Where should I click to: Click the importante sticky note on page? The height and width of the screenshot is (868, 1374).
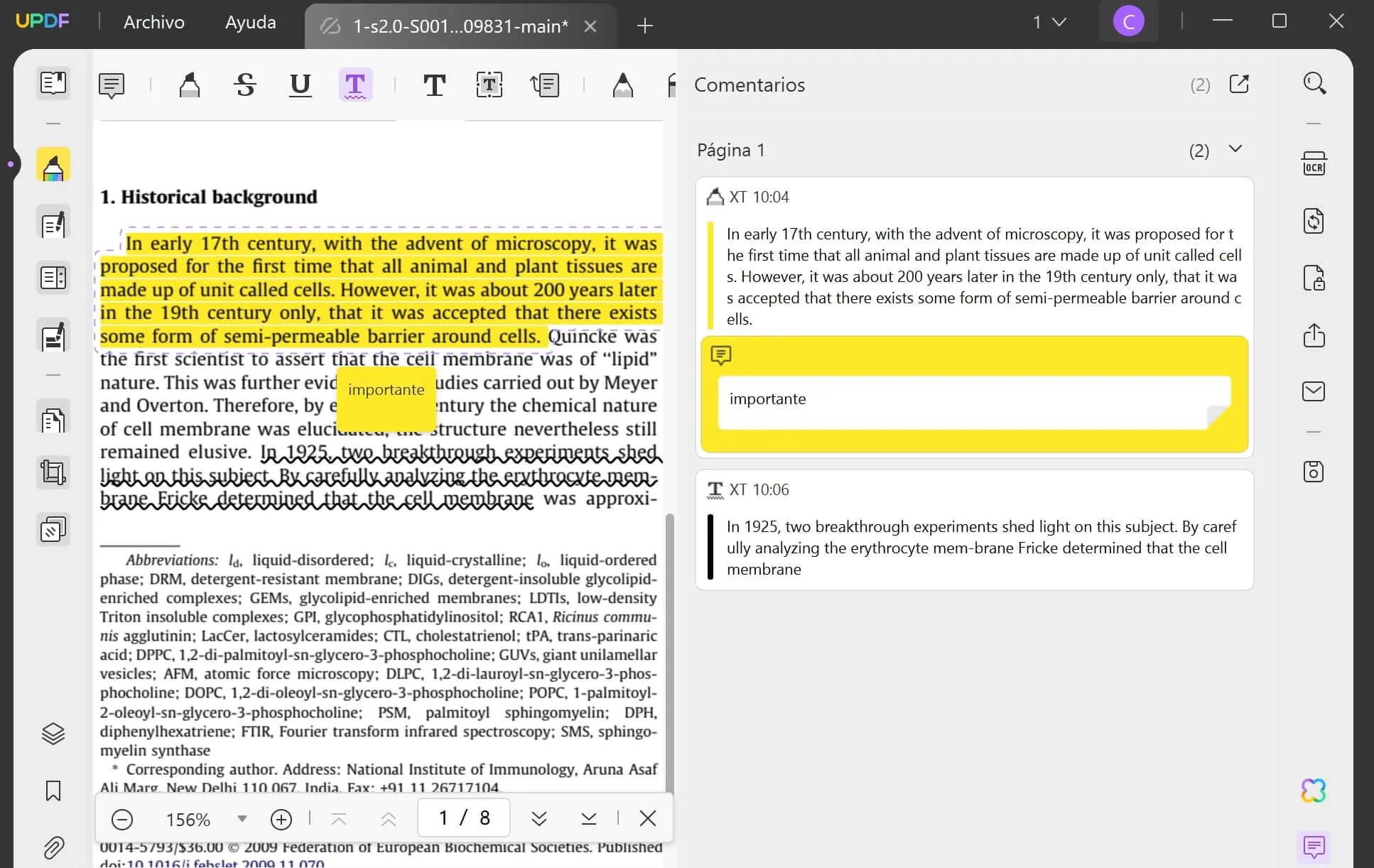386,398
